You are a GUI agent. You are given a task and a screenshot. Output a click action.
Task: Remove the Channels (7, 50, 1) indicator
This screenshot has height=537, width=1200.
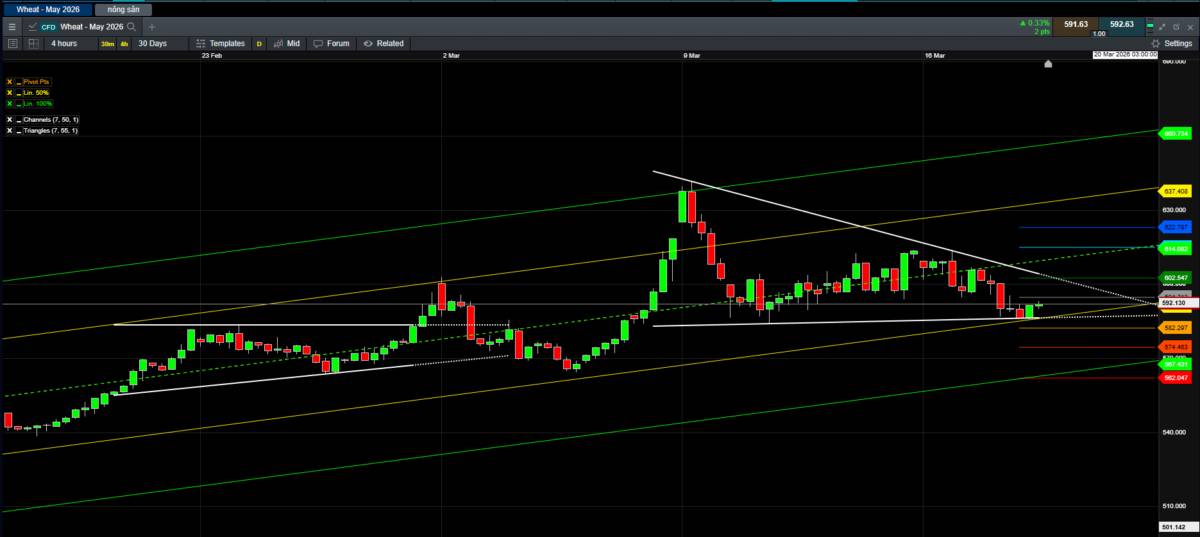(x=9, y=120)
